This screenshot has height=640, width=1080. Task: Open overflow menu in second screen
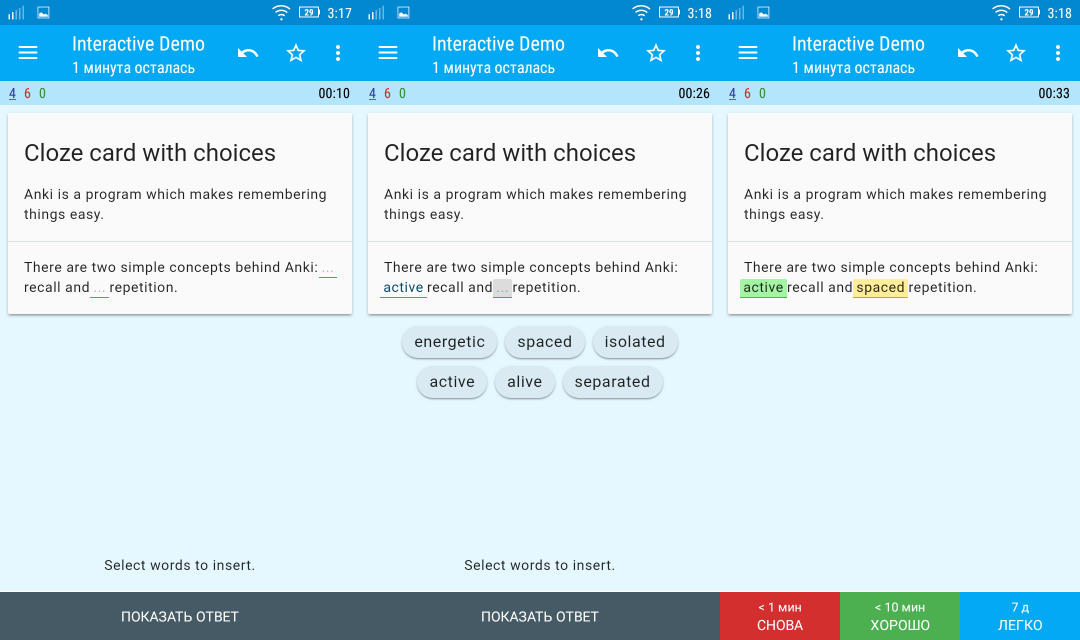698,53
